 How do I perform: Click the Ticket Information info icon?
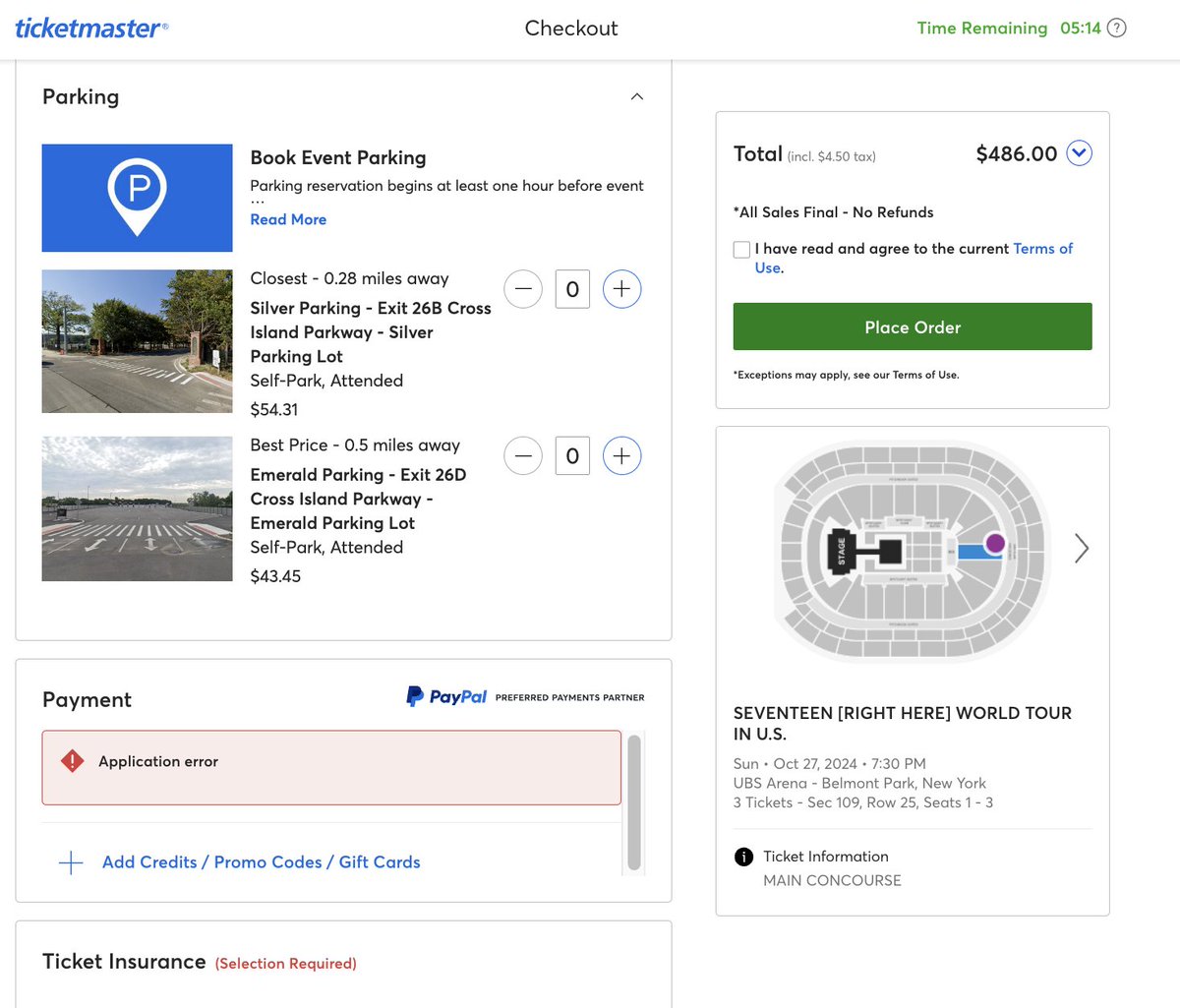[x=743, y=857]
